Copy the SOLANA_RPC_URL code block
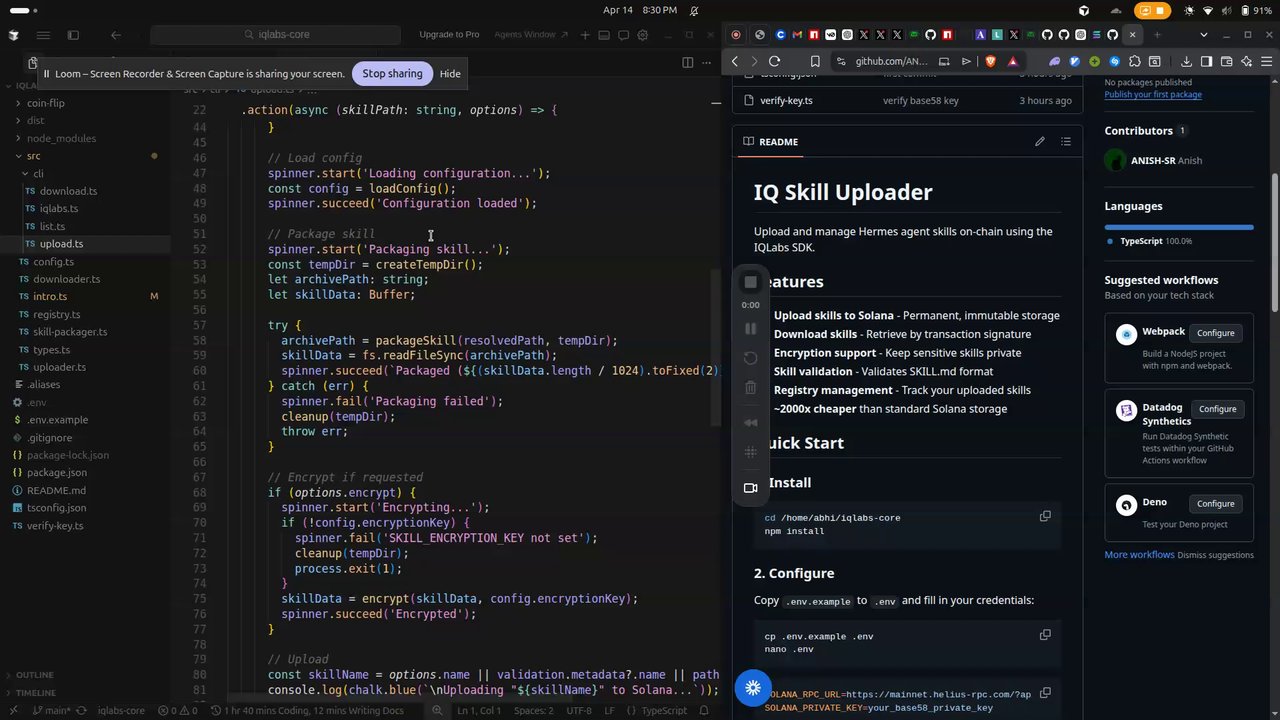This screenshot has width=1280, height=720. pos(1045,693)
